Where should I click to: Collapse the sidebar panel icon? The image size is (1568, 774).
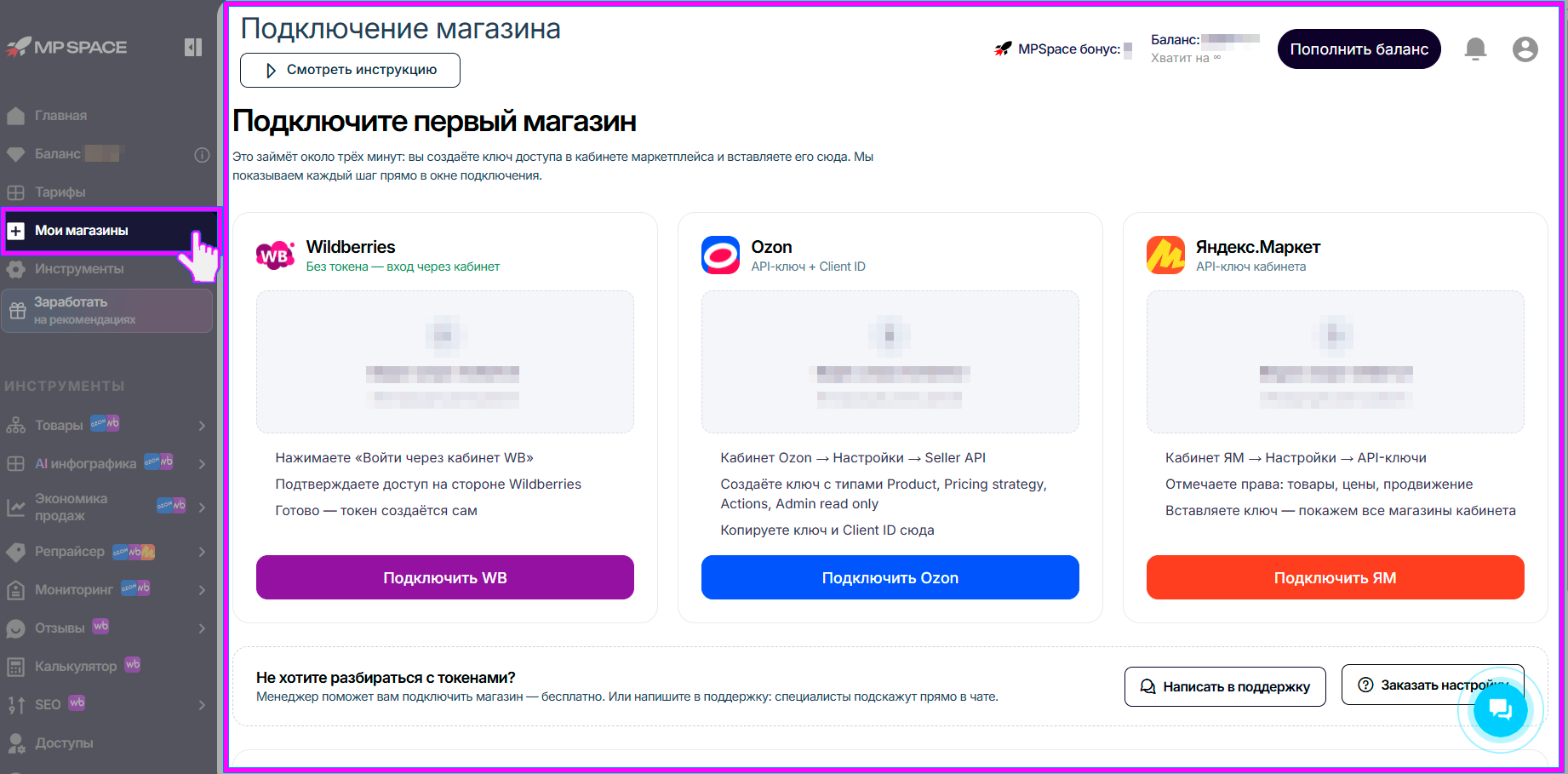pos(193,48)
